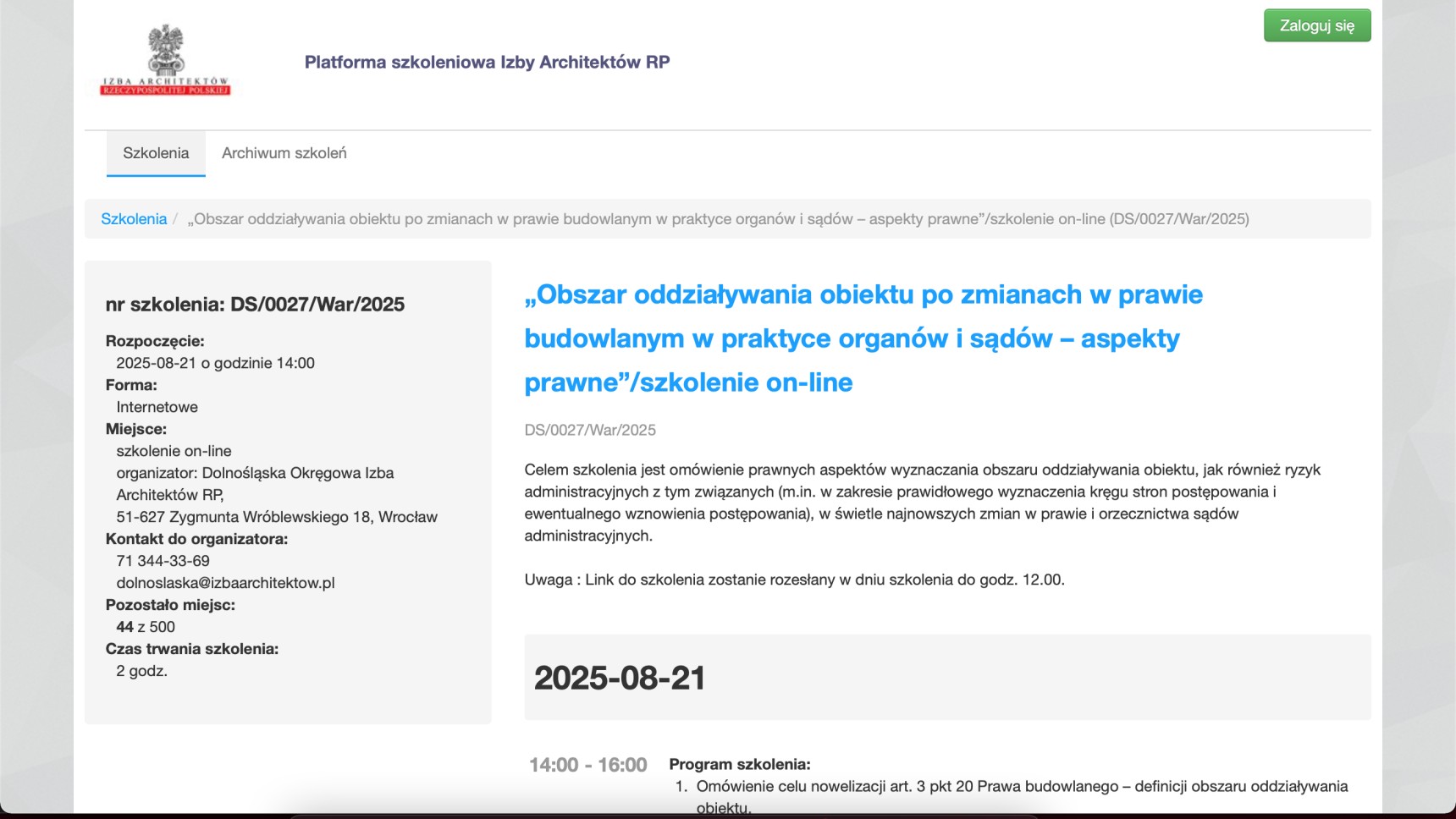Click the organizer phone number 71 344-33-69
1456x819 pixels.
coord(163,561)
